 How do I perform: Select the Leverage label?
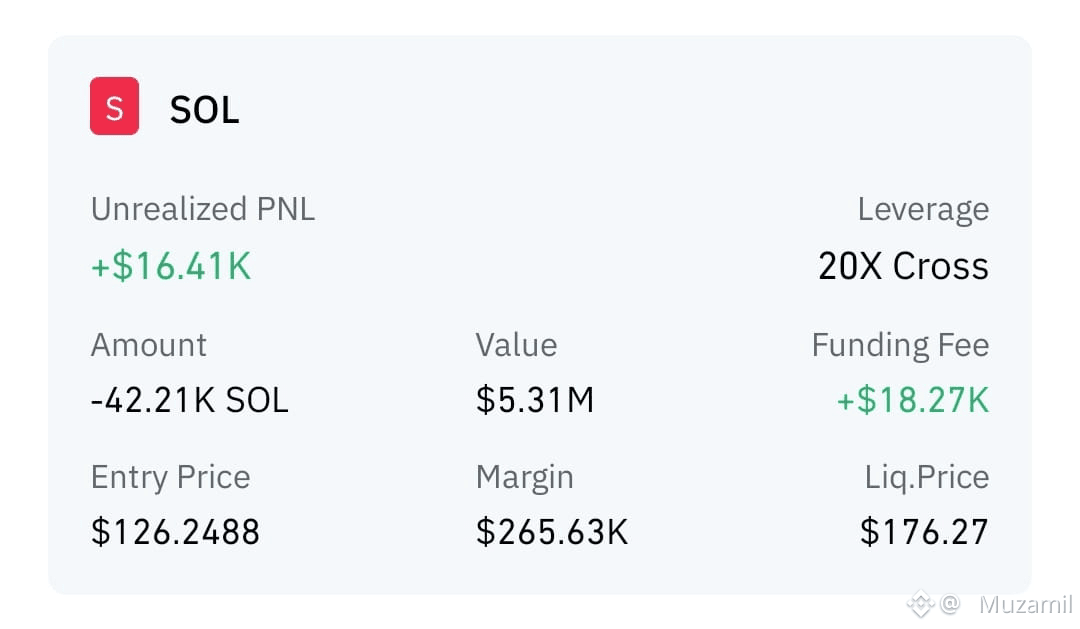point(923,210)
